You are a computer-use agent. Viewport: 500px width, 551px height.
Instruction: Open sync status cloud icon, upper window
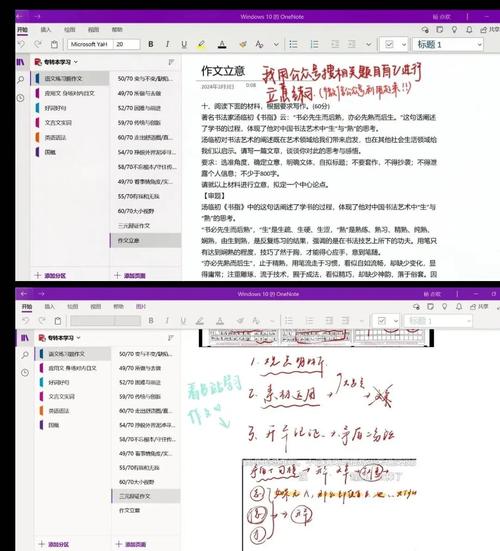(425, 30)
